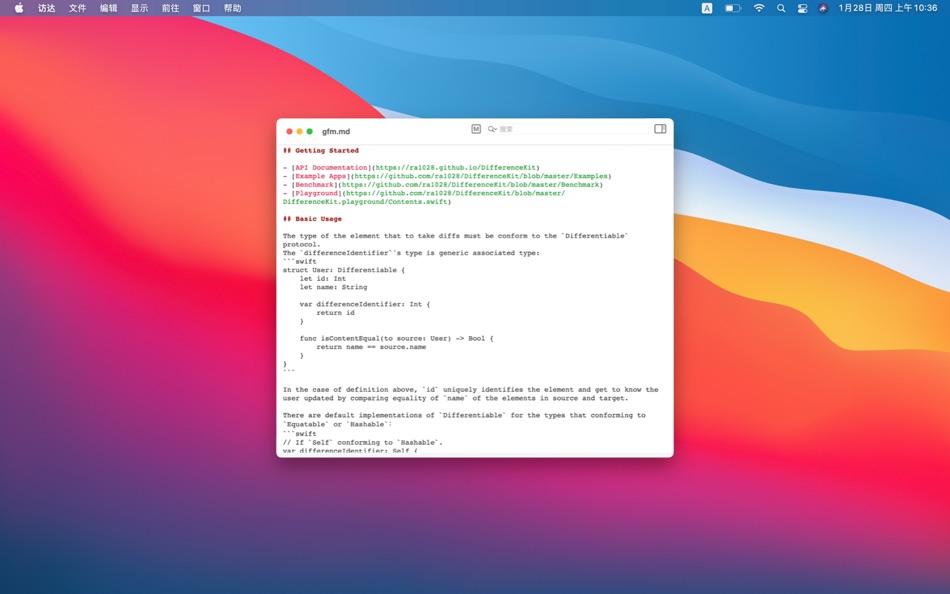Click the '## Basic Usage' heading
The width and height of the screenshot is (950, 594).
(x=312, y=219)
